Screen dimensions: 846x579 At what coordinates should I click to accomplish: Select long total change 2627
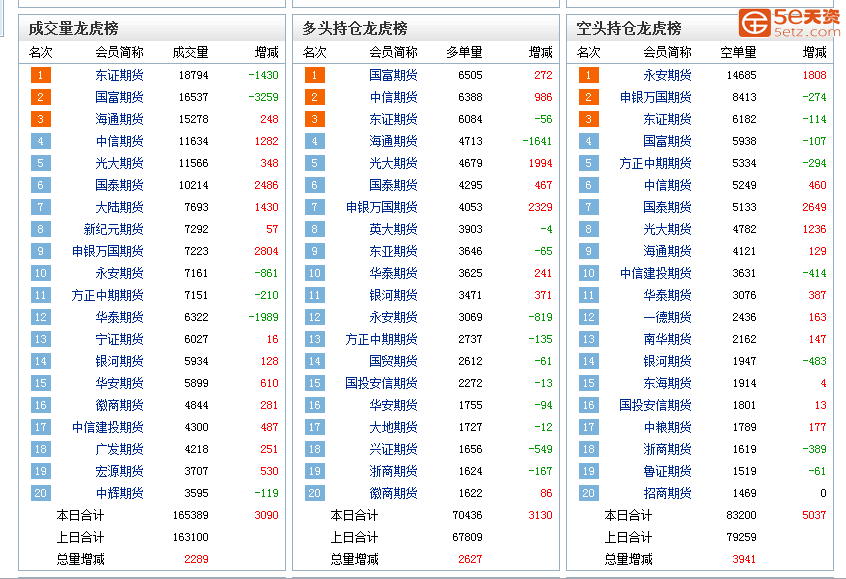[x=470, y=560]
